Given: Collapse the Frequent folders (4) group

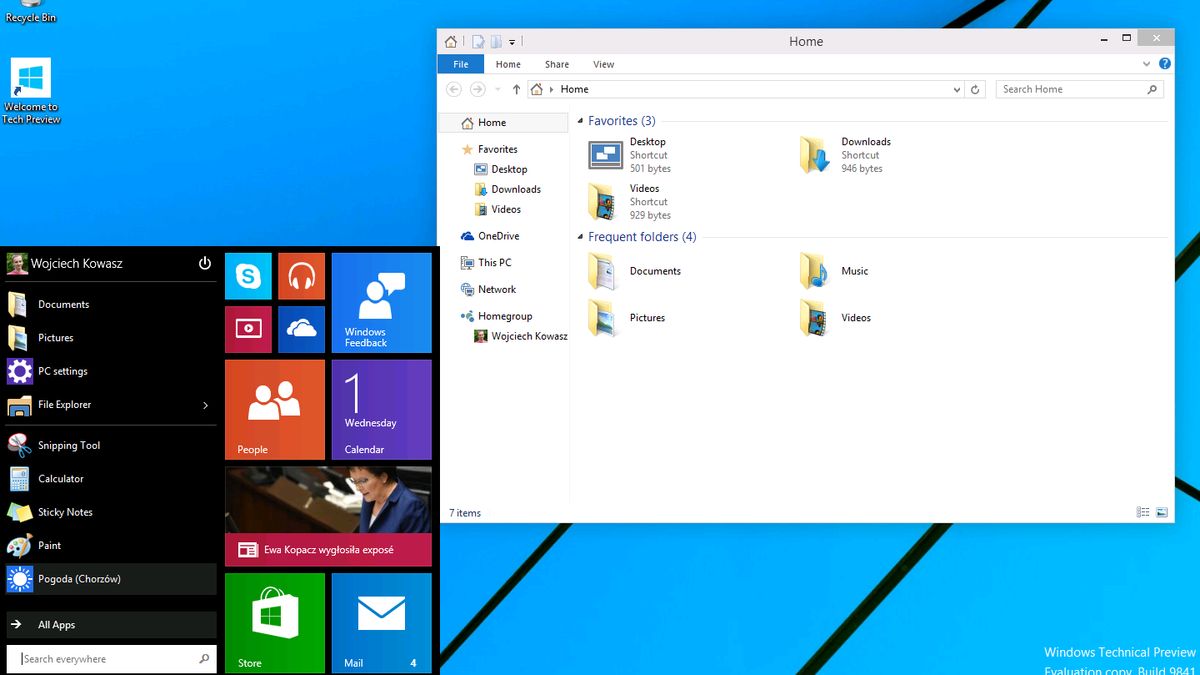Looking at the screenshot, I should pyautogui.click(x=580, y=237).
